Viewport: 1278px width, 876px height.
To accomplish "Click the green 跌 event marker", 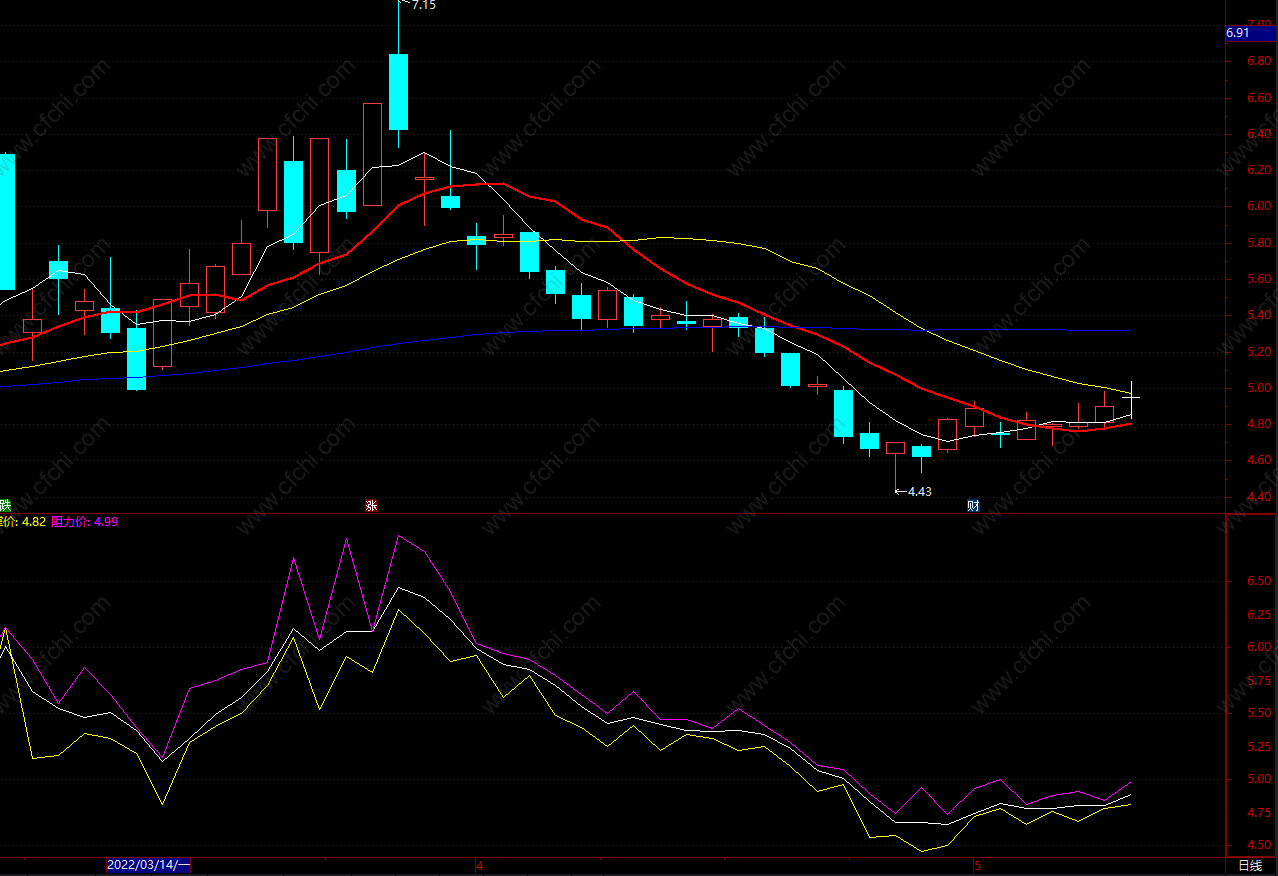I will click(4, 505).
